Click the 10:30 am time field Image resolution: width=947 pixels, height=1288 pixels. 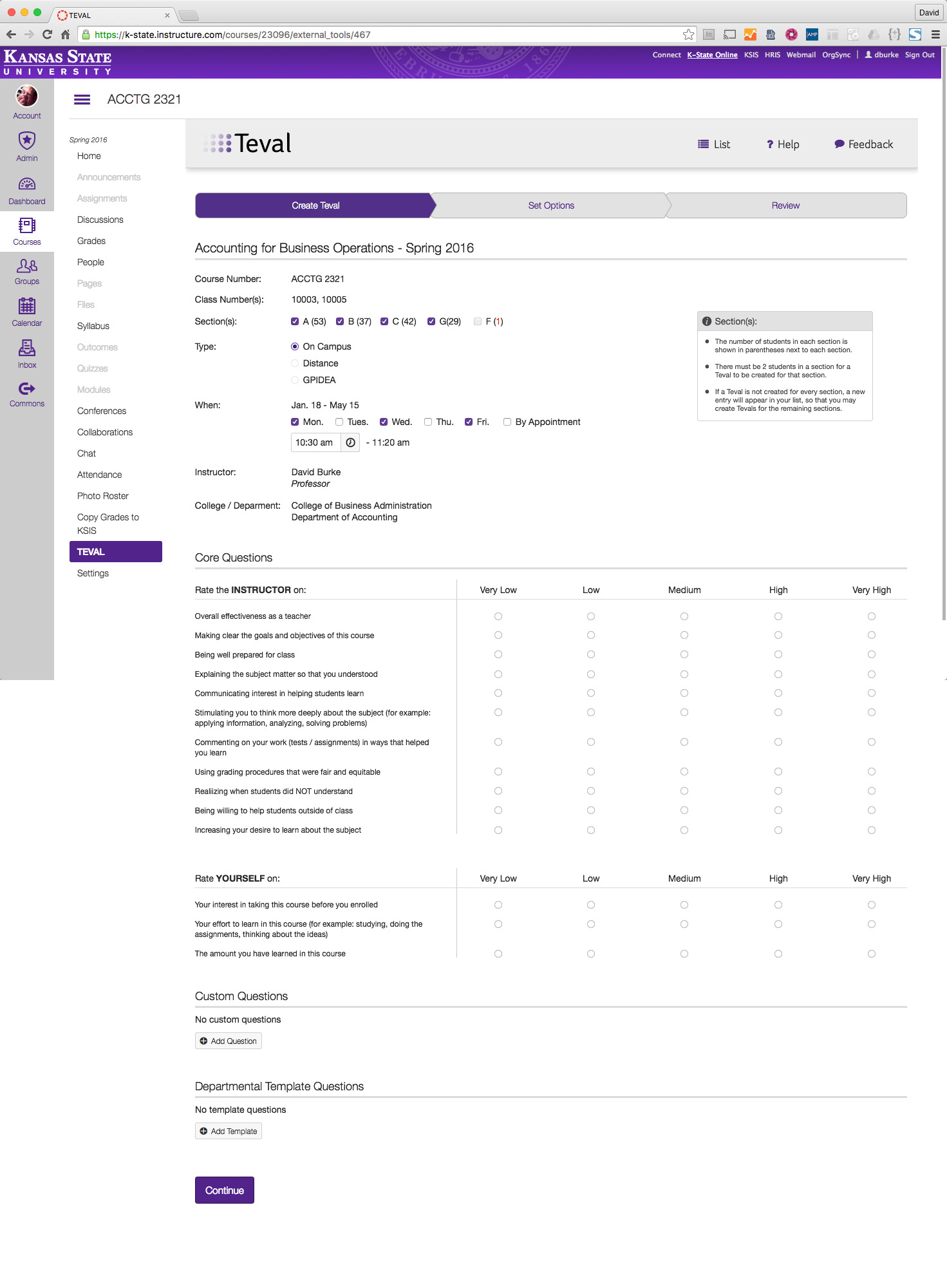point(315,442)
